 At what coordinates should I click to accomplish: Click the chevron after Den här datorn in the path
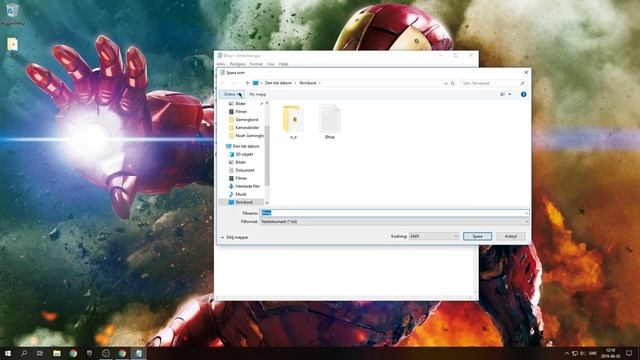point(296,83)
